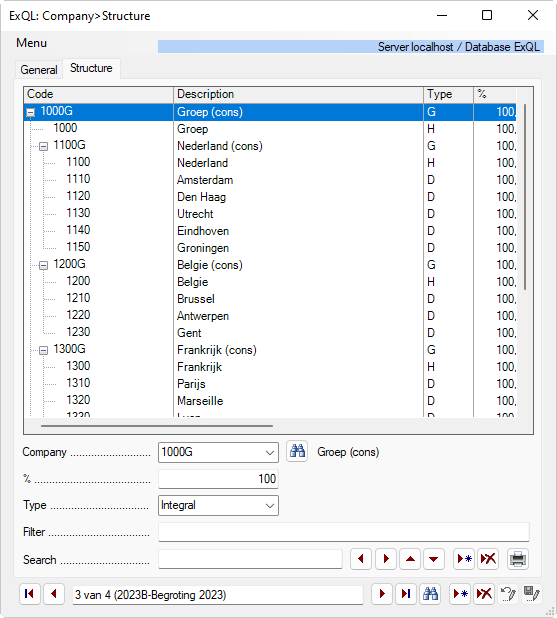Click the move-up arrow in Search row
557x618 pixels.
[410, 559]
